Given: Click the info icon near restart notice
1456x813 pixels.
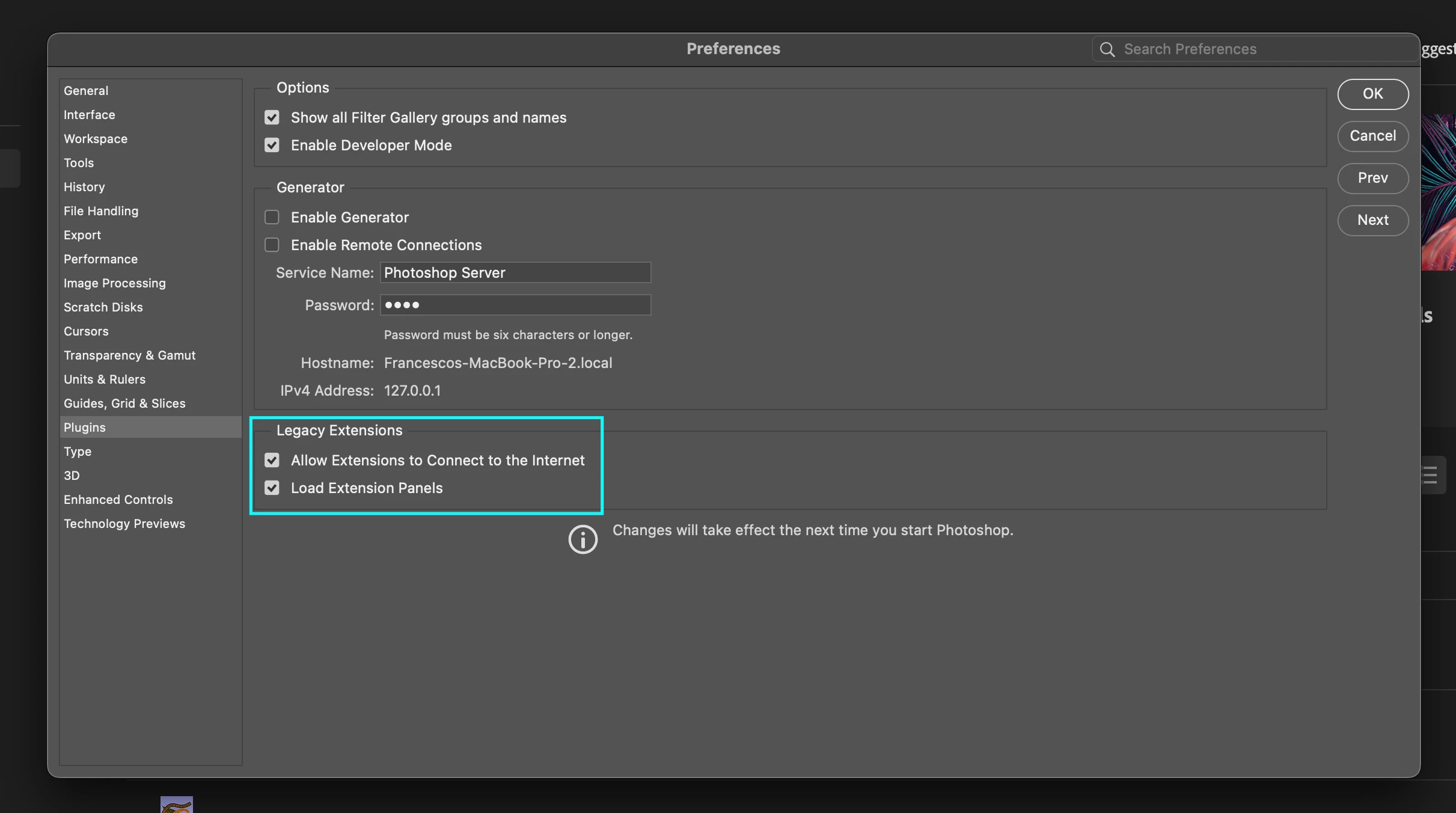Looking at the screenshot, I should [583, 539].
